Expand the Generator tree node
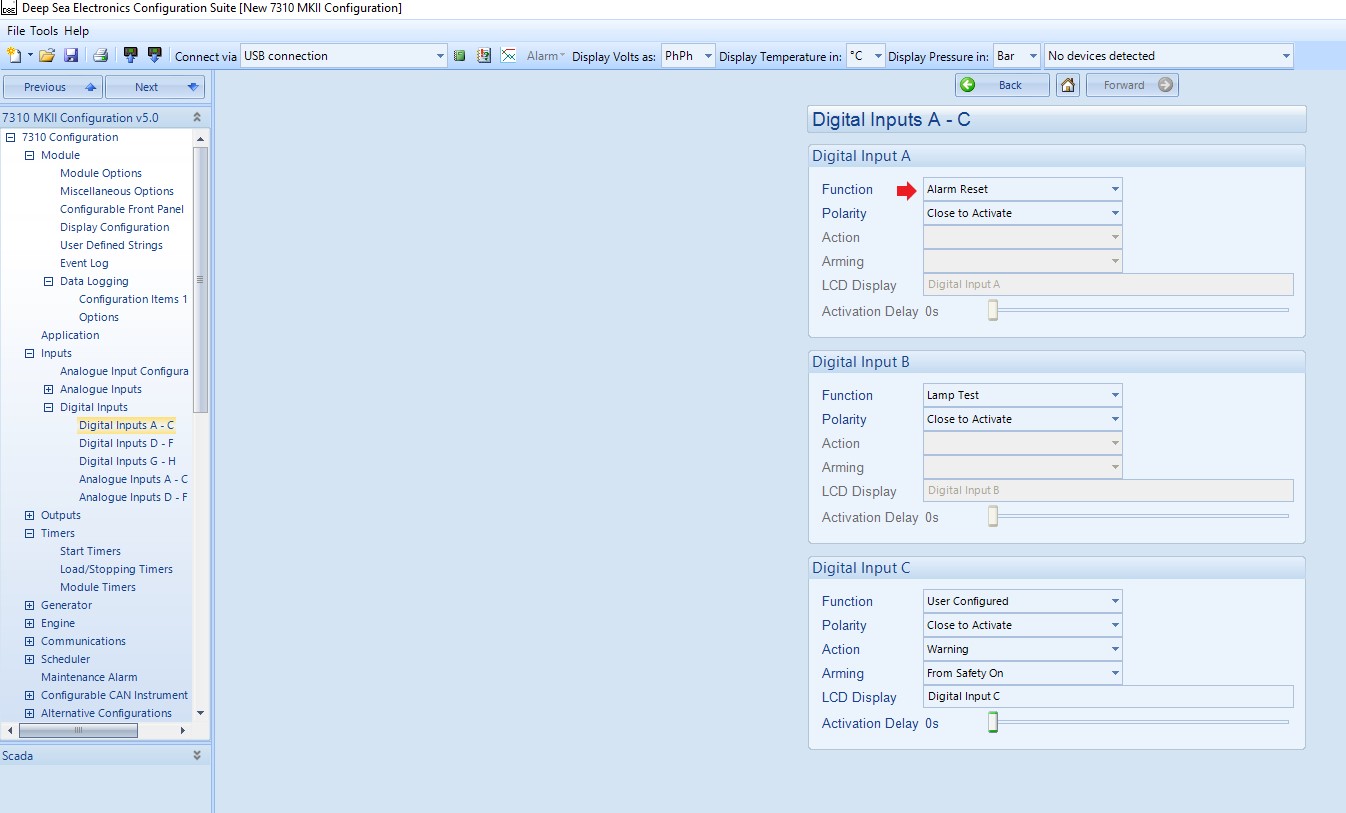 coord(29,605)
